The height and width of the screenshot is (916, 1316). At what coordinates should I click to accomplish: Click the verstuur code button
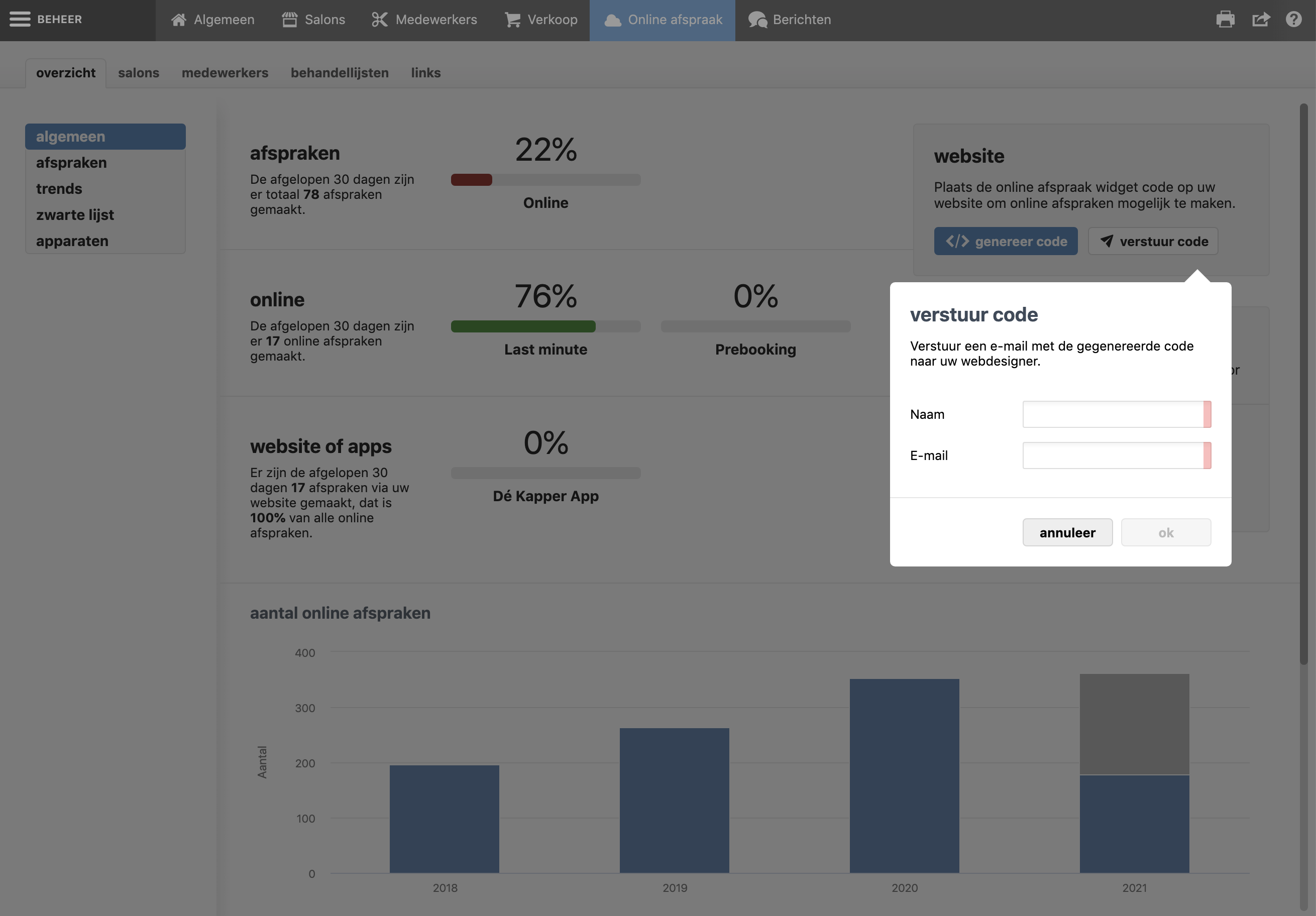pos(1153,242)
